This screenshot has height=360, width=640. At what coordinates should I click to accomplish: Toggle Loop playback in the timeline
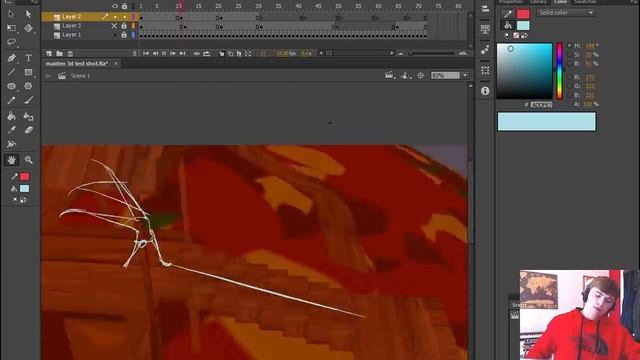(207, 53)
